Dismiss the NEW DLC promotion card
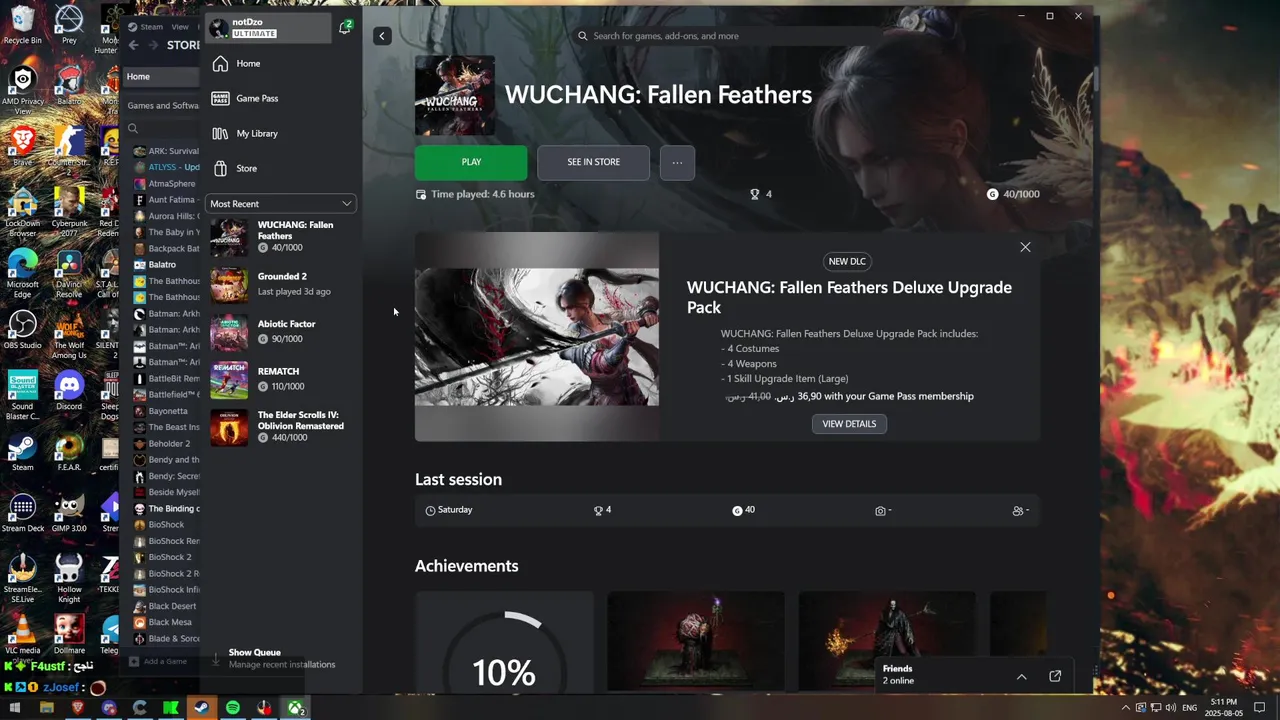 click(x=1025, y=247)
